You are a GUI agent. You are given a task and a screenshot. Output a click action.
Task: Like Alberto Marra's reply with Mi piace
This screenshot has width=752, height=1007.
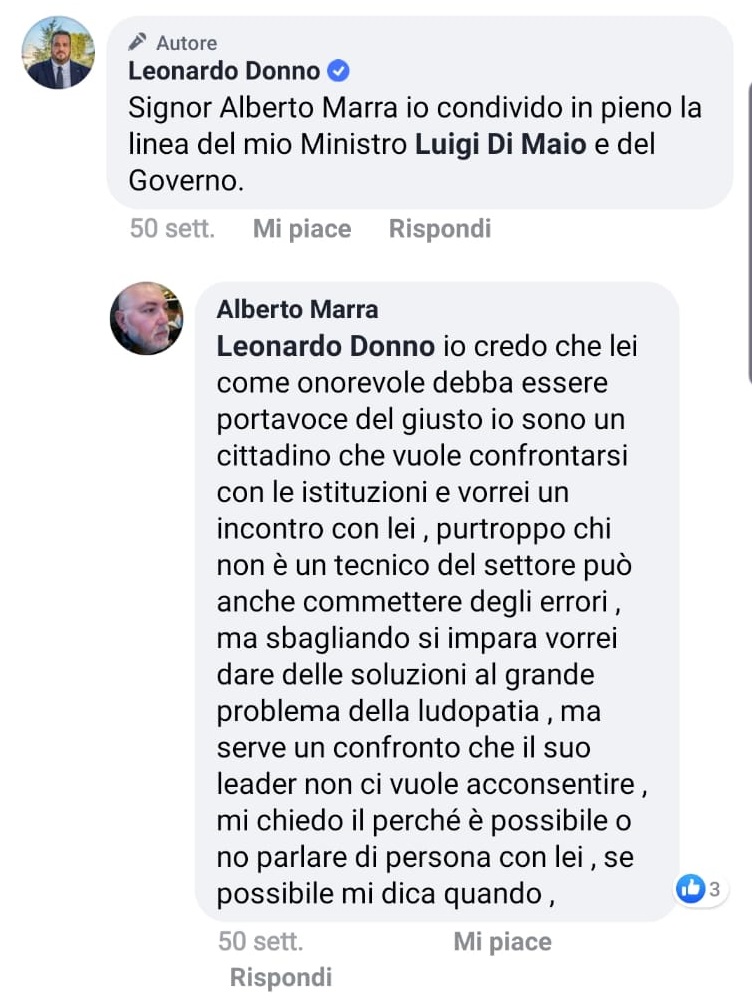(x=502, y=942)
